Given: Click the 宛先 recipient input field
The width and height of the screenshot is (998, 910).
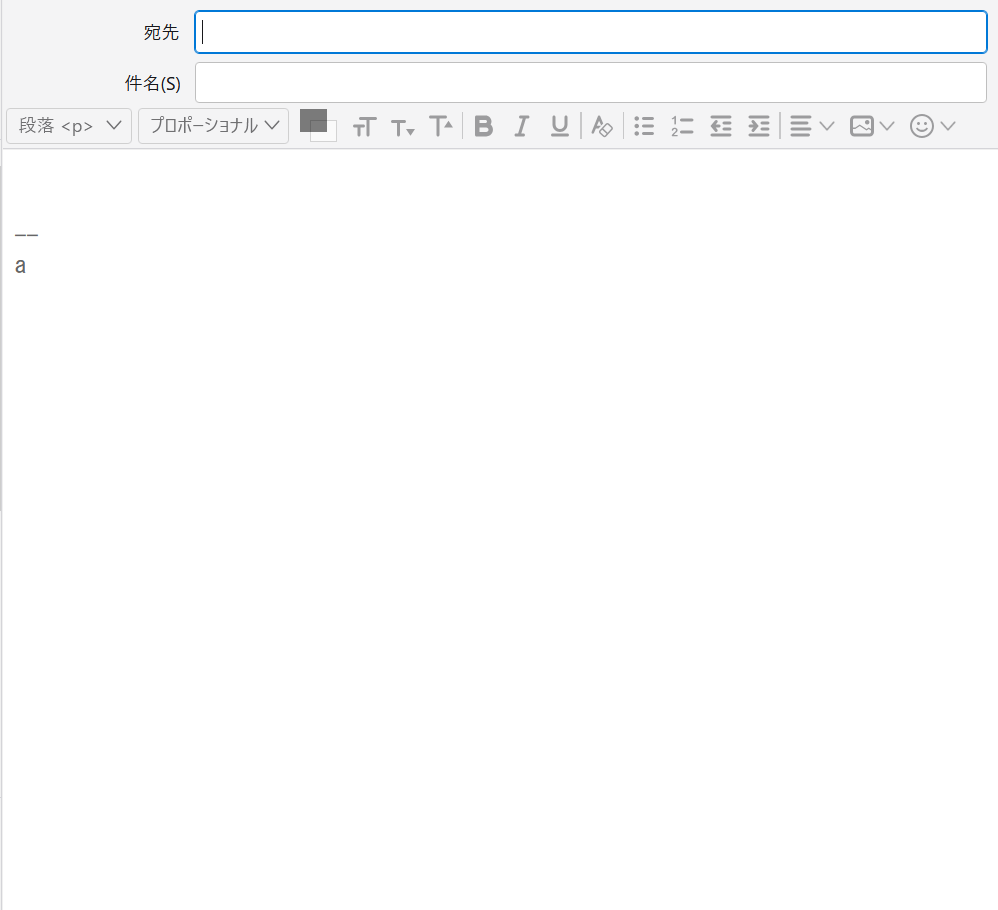Looking at the screenshot, I should pos(590,32).
